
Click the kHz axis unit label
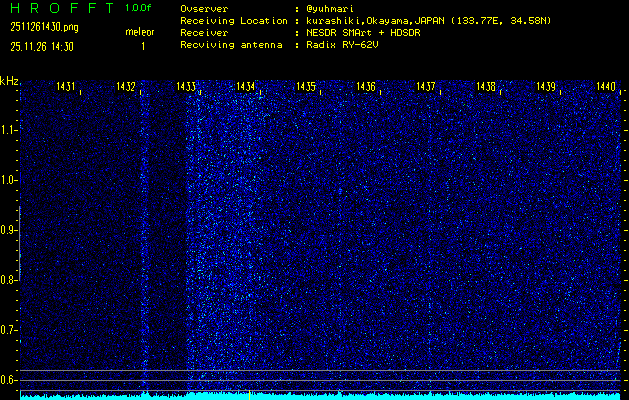9,81
